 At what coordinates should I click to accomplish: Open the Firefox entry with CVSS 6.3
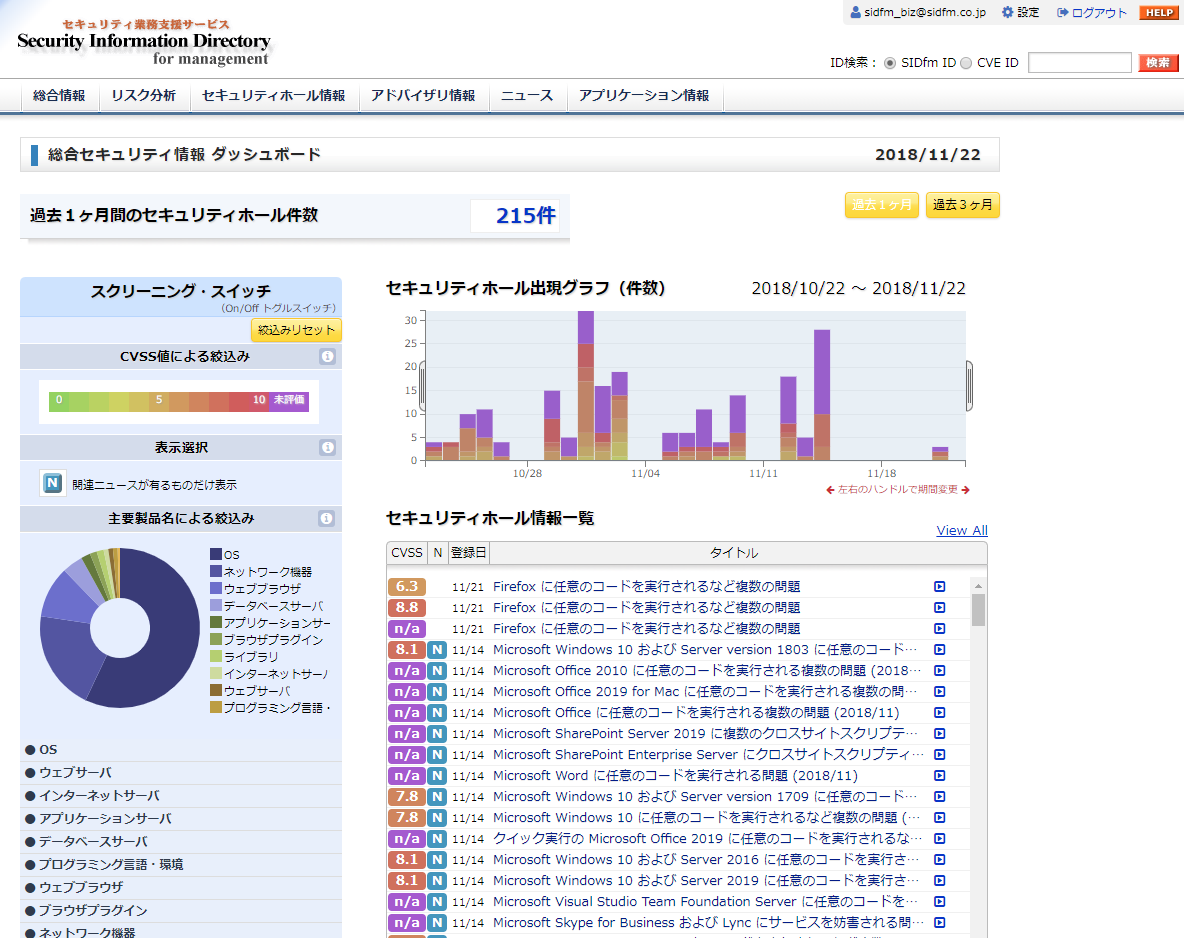pos(646,587)
